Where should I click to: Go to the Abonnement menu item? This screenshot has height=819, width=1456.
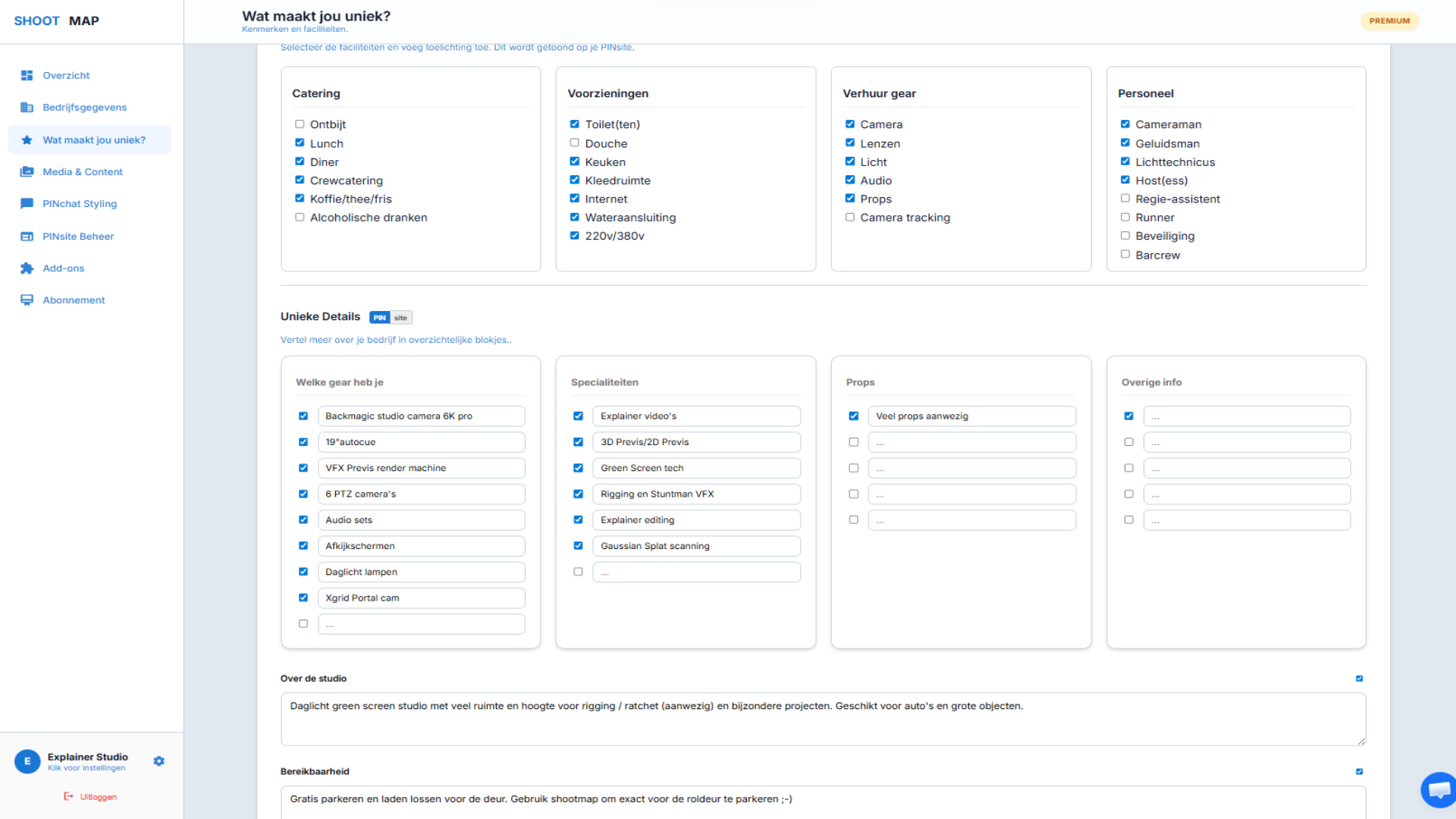pos(74,300)
